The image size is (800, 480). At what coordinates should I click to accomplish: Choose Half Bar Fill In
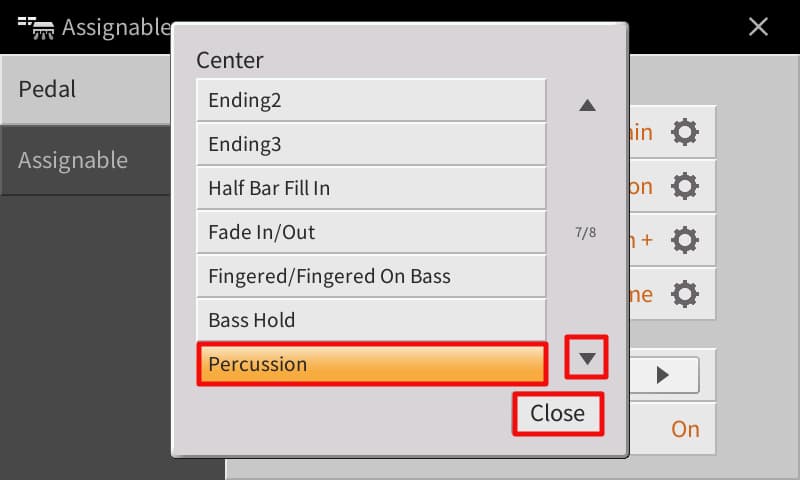click(372, 188)
